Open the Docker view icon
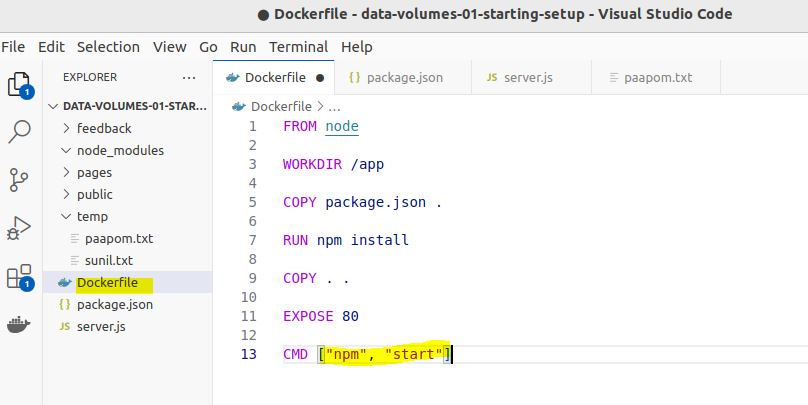Image resolution: width=808 pixels, height=405 pixels. [19, 325]
